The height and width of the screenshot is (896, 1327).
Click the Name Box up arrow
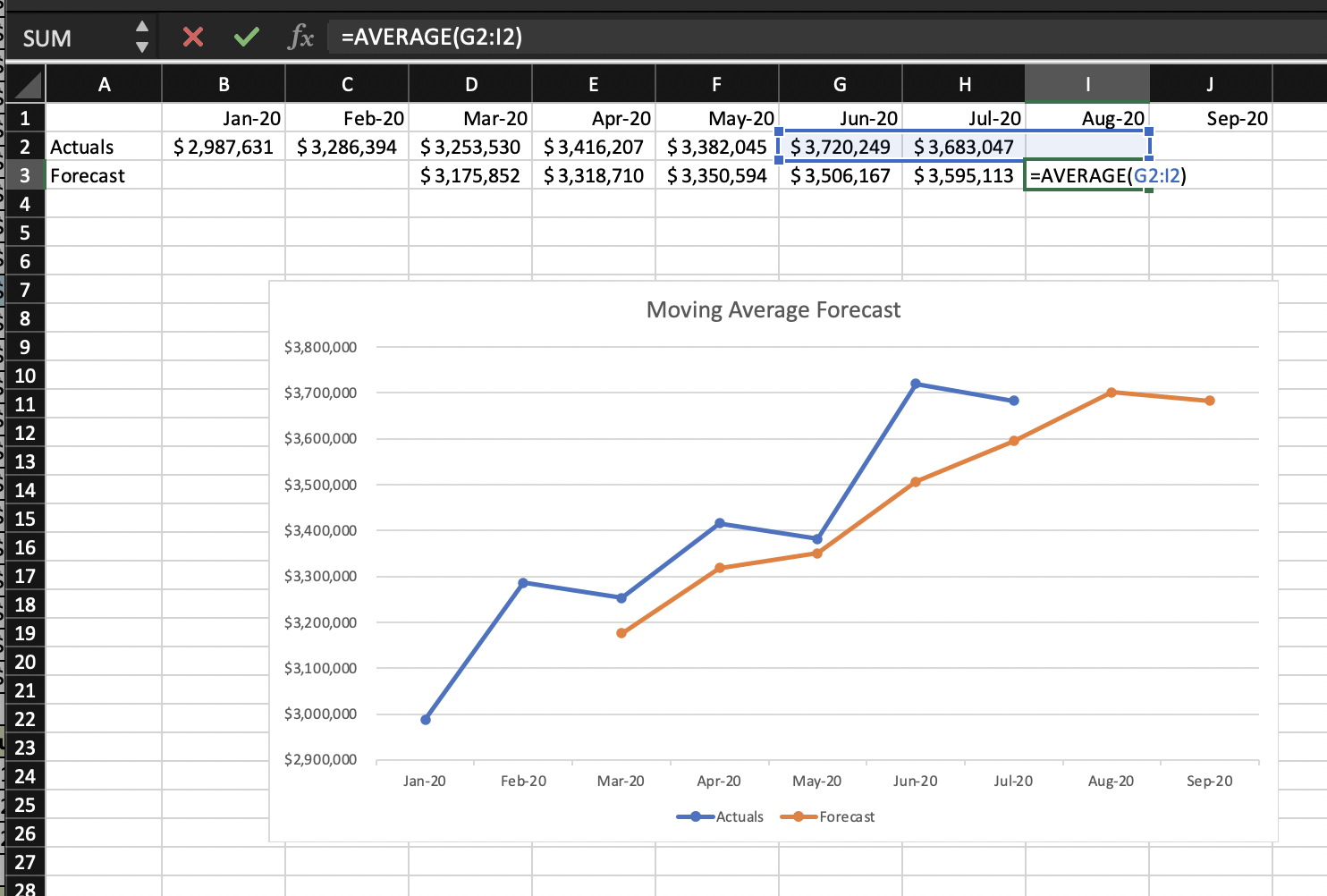tap(141, 28)
